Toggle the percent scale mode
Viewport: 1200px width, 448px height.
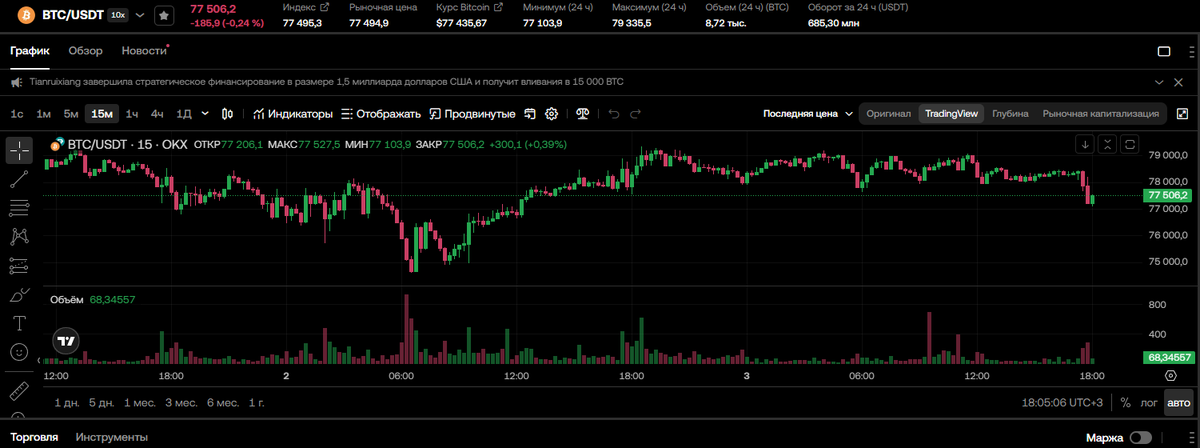[x=1125, y=403]
